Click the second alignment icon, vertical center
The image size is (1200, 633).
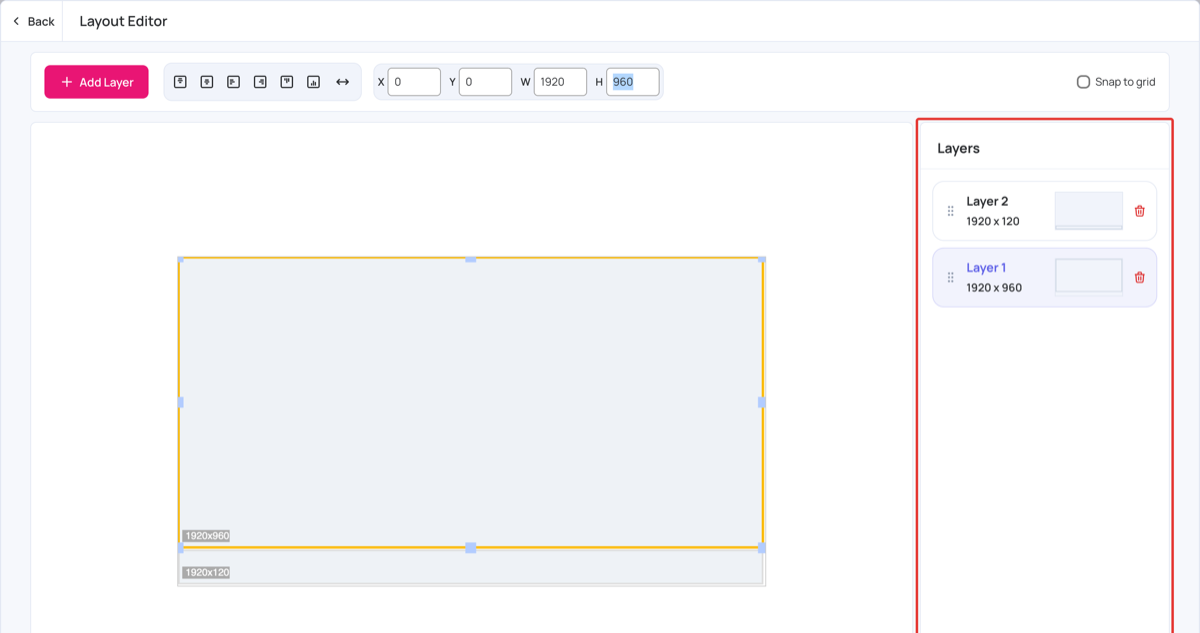coord(207,82)
